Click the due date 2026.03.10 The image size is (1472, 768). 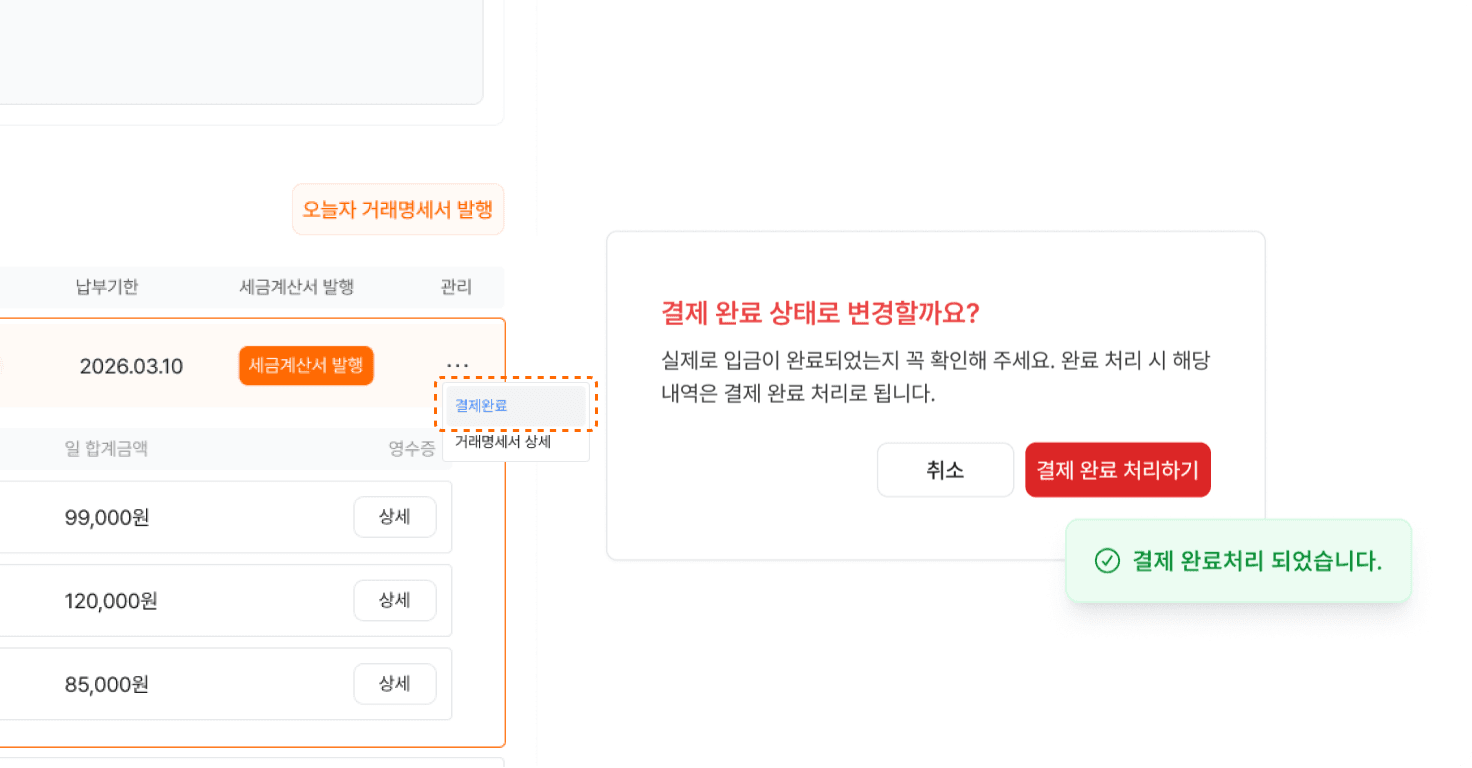pyautogui.click(x=131, y=366)
